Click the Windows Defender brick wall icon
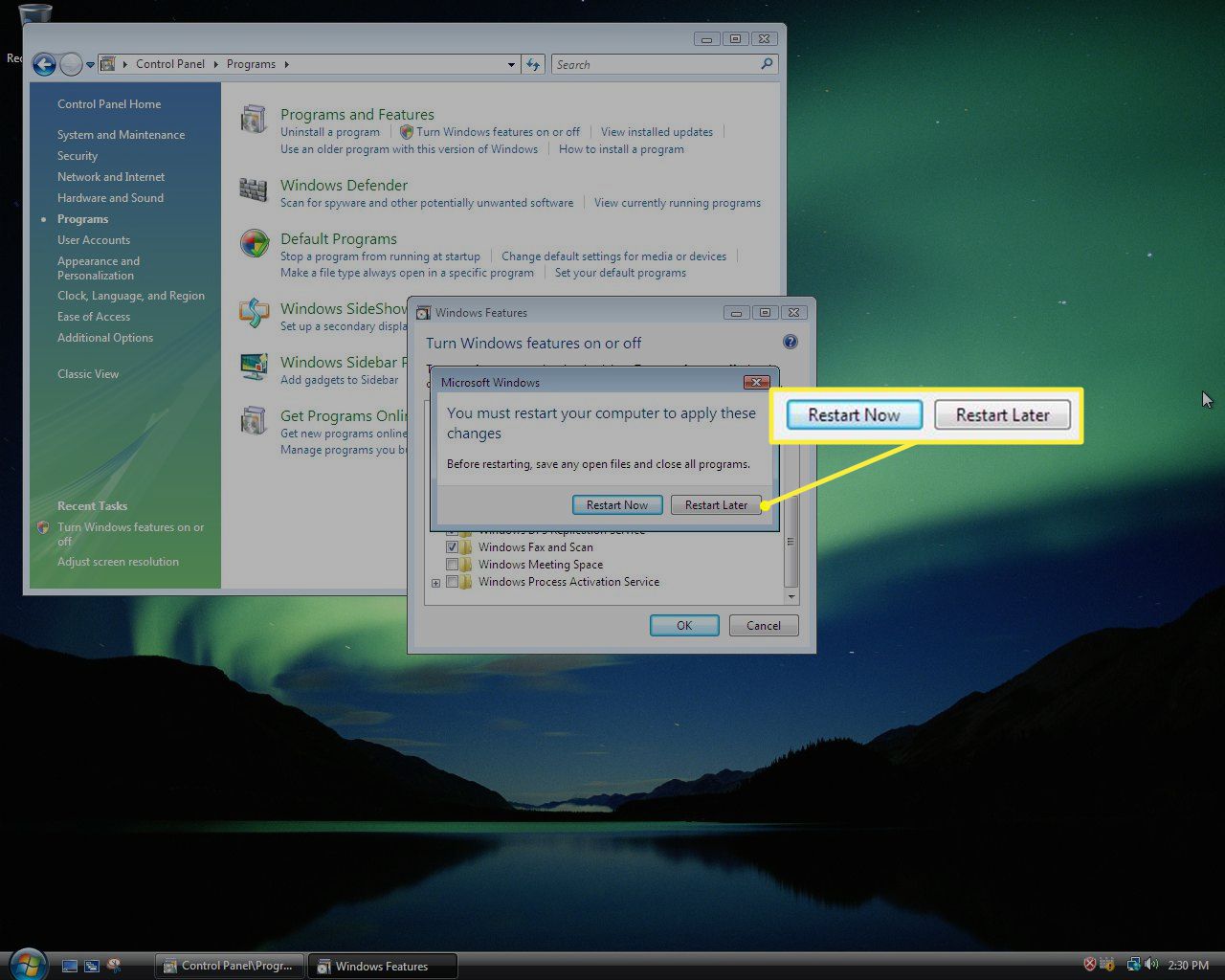This screenshot has height=980, width=1225. (x=254, y=189)
